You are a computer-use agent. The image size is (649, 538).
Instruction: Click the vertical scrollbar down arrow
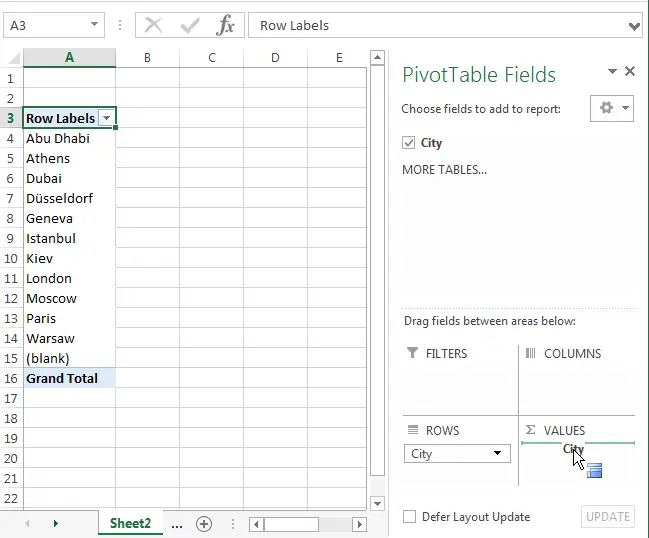377,504
